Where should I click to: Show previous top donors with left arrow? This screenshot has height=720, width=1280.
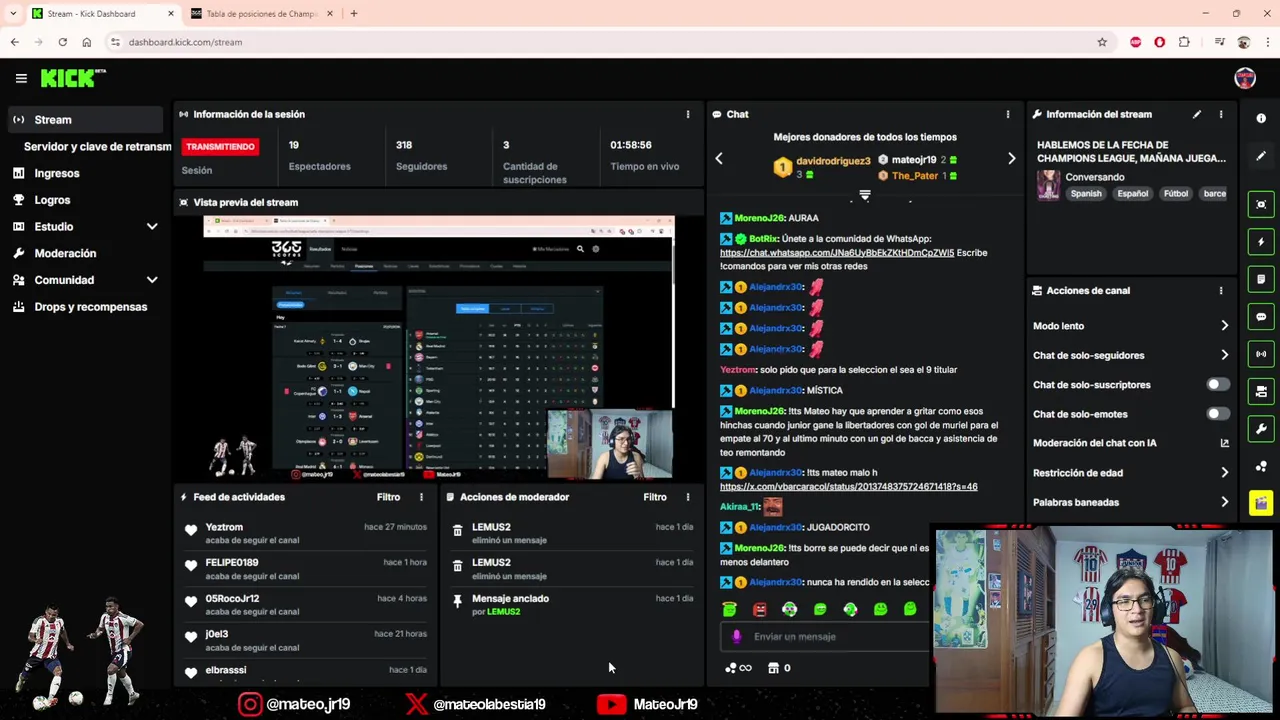tap(718, 158)
